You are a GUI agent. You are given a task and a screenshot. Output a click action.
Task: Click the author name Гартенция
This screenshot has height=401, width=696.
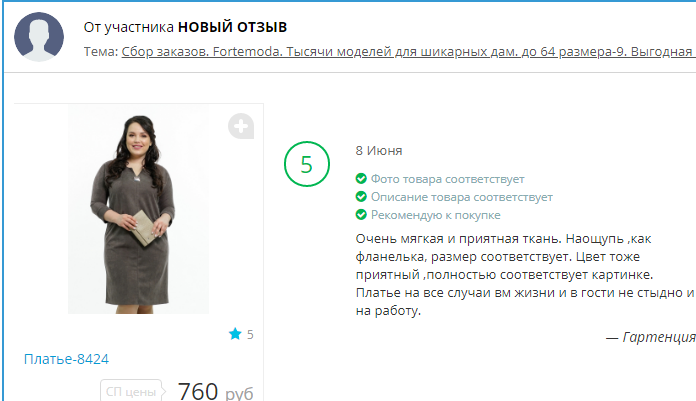[659, 337]
